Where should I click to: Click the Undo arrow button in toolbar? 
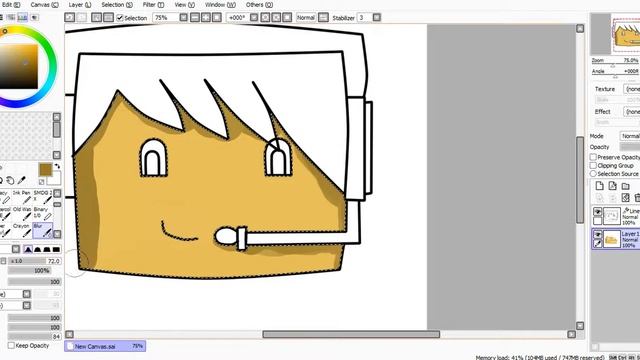click(69, 18)
